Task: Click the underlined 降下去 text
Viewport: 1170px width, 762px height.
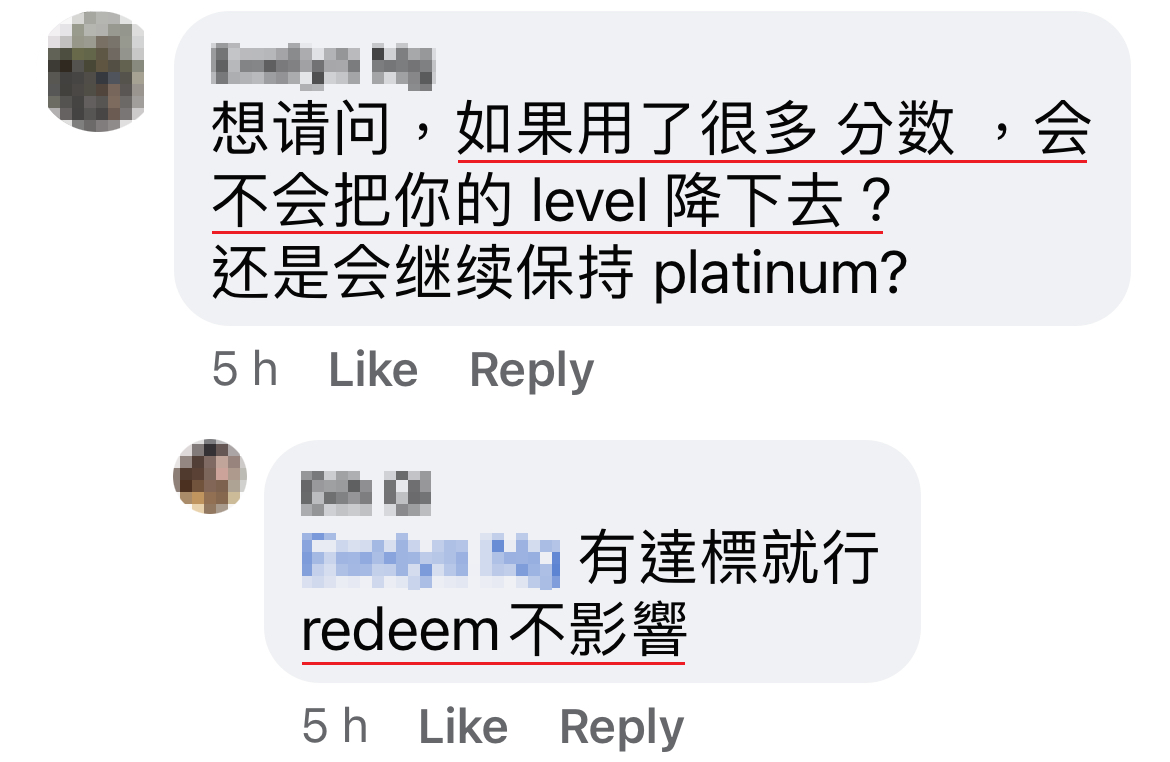Action: pyautogui.click(x=754, y=202)
